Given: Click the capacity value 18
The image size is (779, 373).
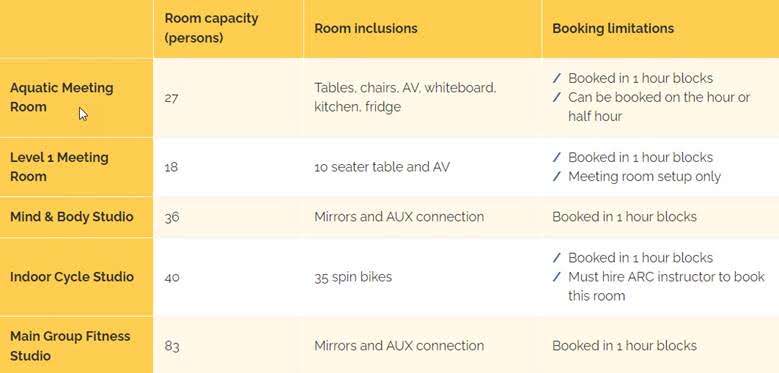Looking at the screenshot, I should coord(171,167).
